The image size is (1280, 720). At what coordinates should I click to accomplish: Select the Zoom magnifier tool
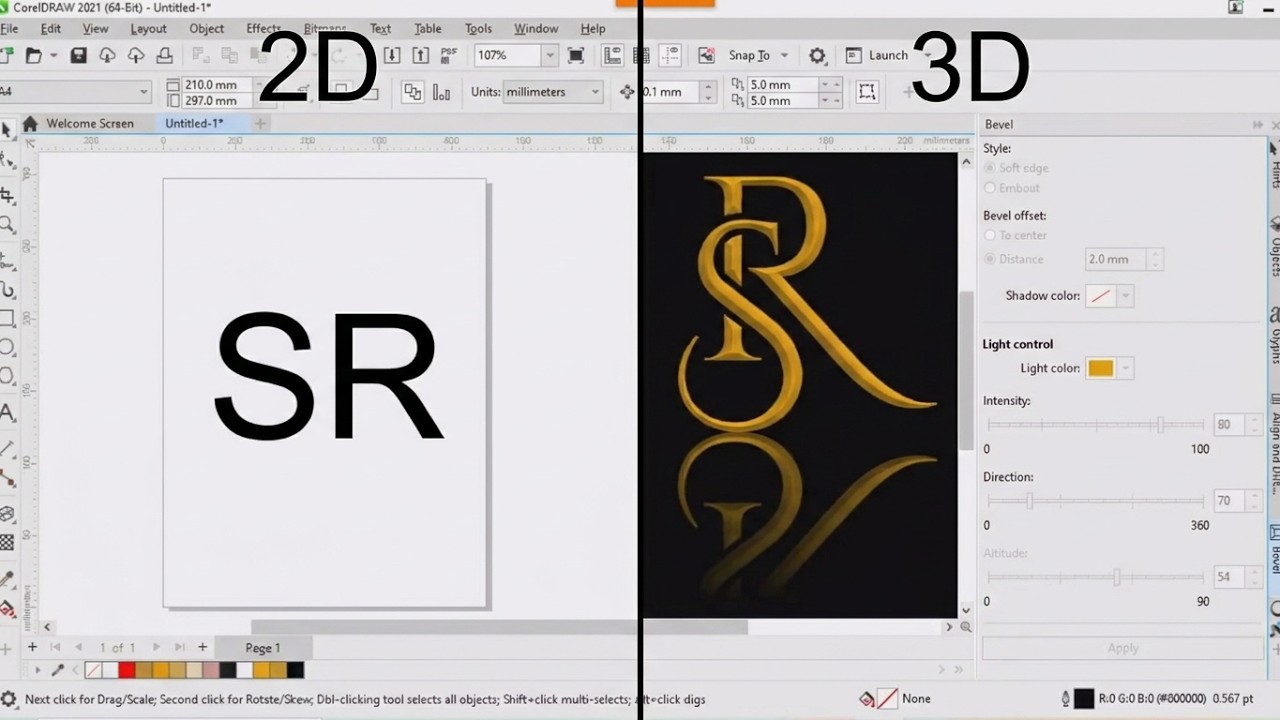coord(6,225)
